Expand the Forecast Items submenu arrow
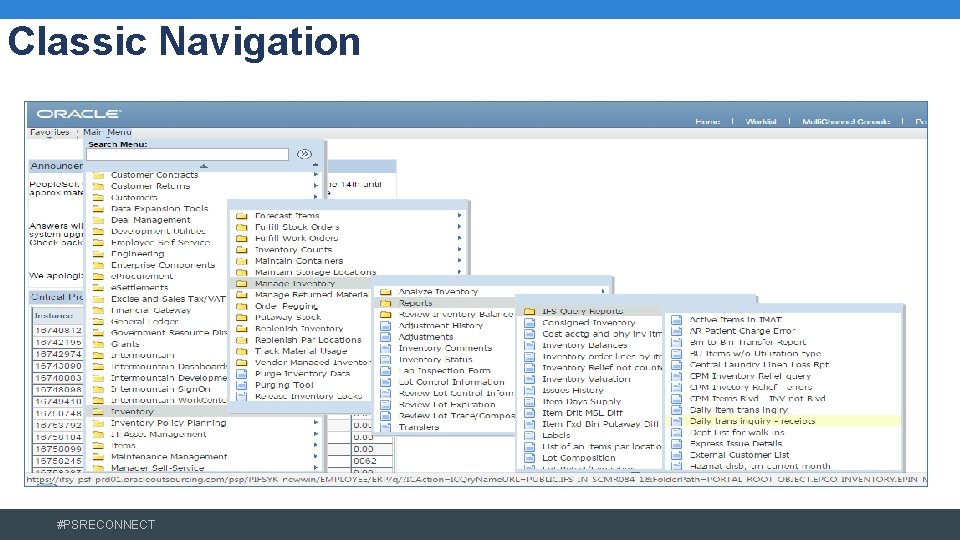960x540 pixels. click(459, 216)
